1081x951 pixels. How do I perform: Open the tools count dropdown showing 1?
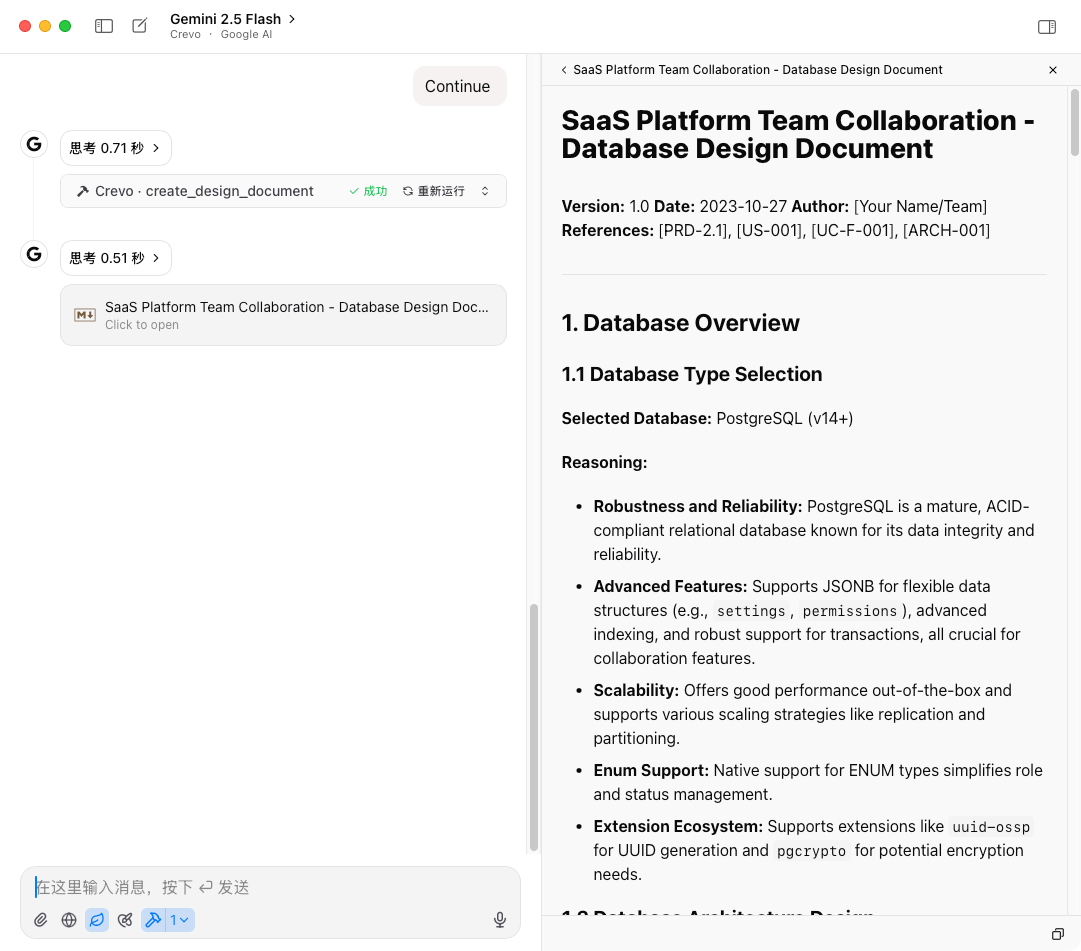click(x=180, y=920)
